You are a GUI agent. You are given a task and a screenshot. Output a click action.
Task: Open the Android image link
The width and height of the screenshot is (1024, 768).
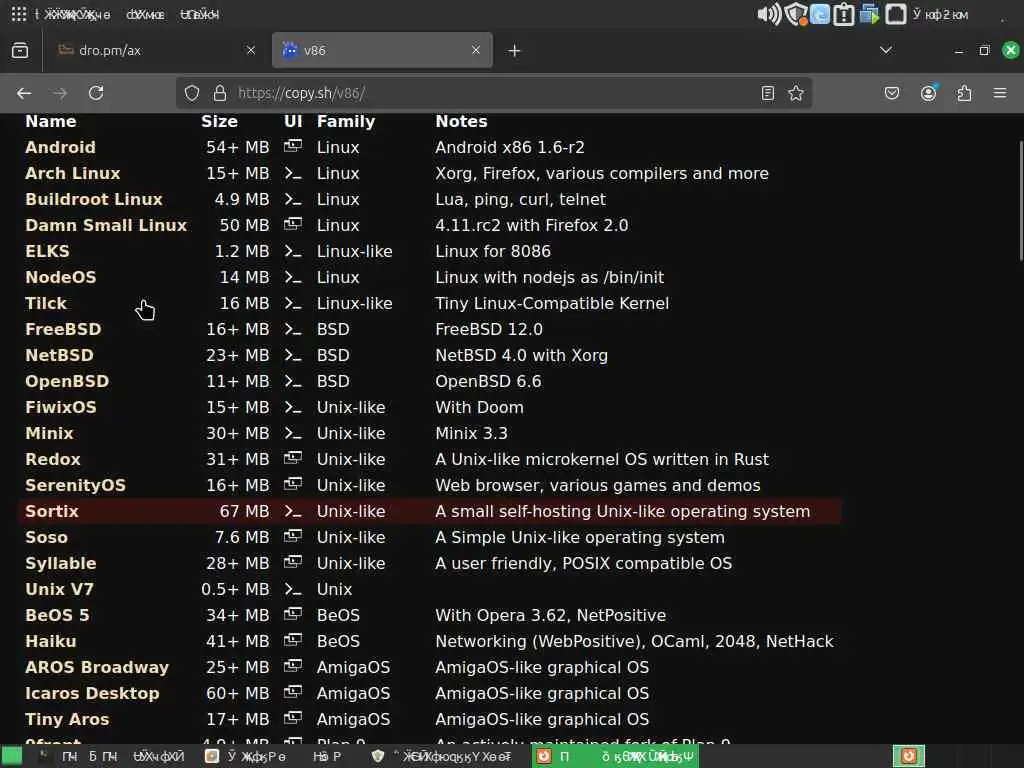tap(60, 148)
